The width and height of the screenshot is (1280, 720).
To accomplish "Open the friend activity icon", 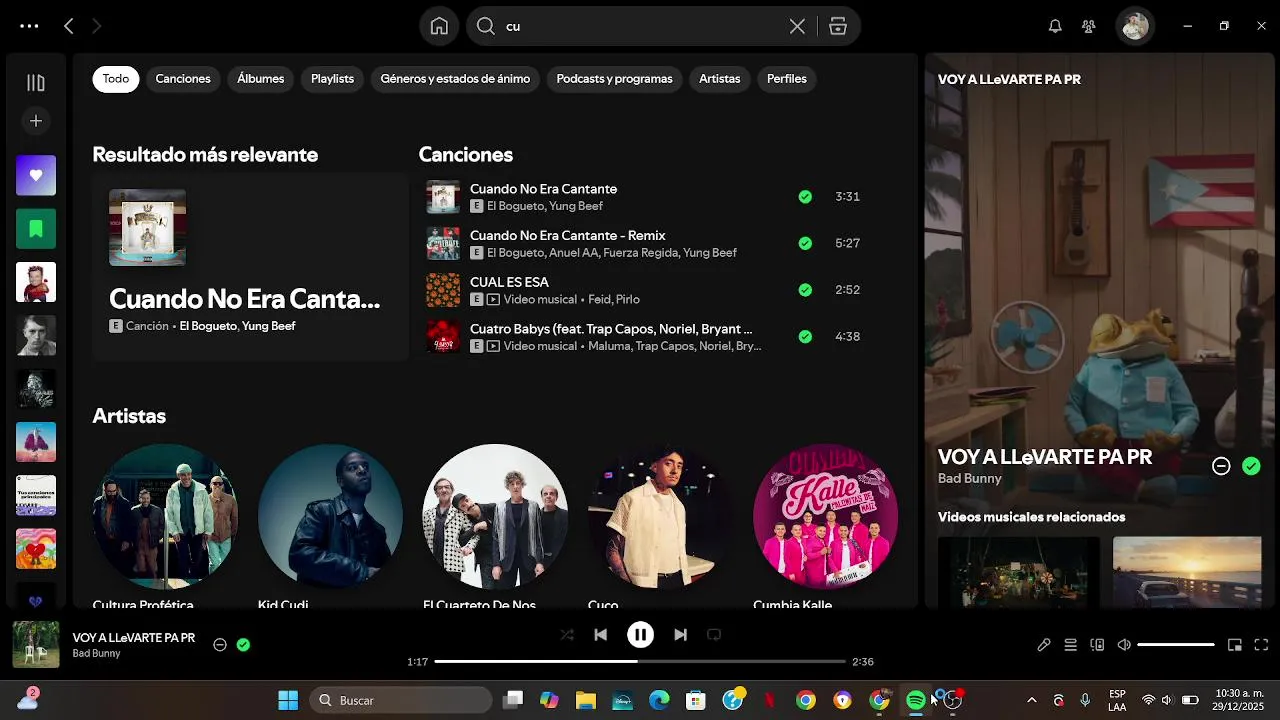I will click(x=1089, y=26).
